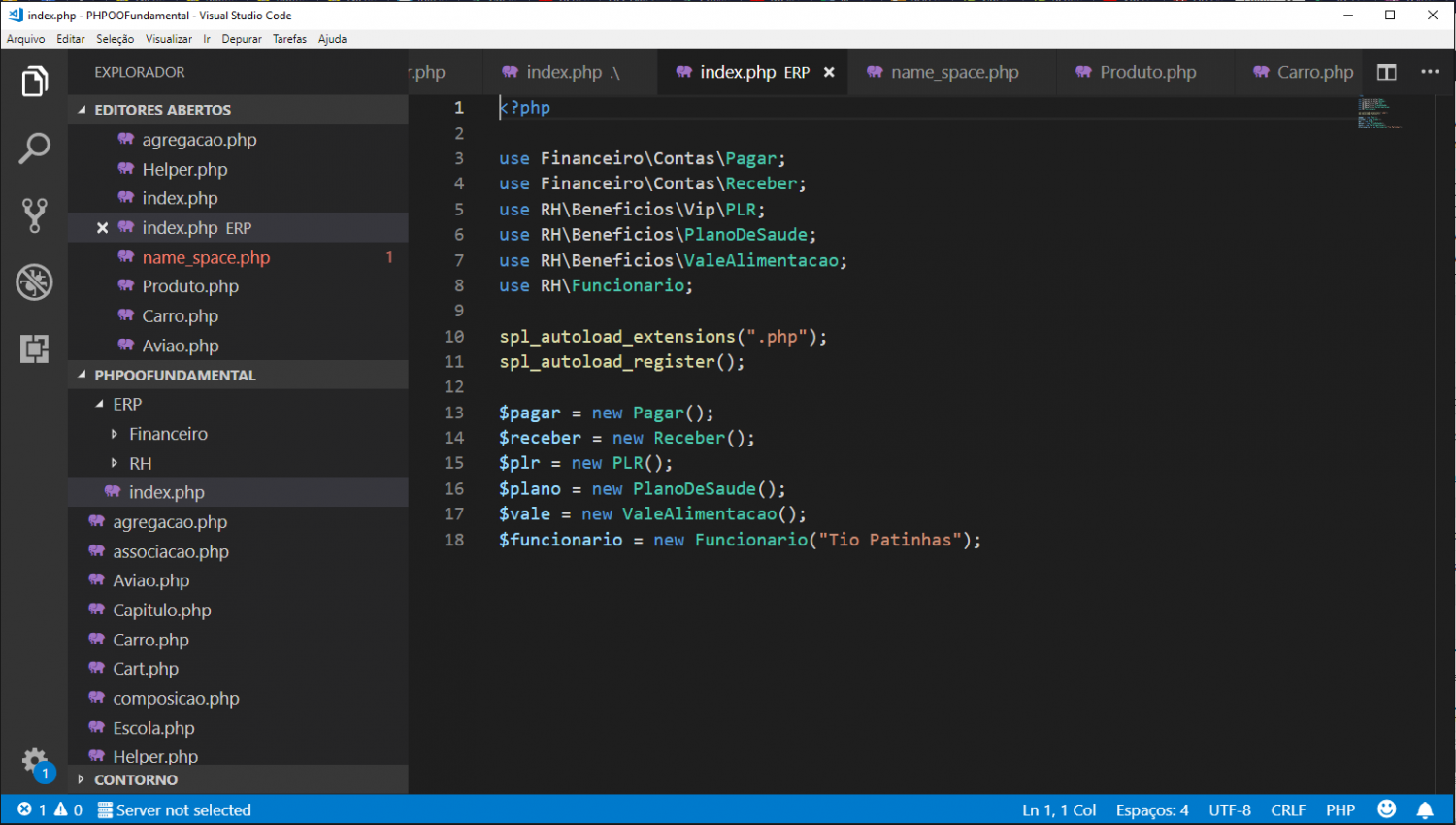Screen dimensions: 1456x825
Task: Open the Search view icon
Action: [34, 148]
